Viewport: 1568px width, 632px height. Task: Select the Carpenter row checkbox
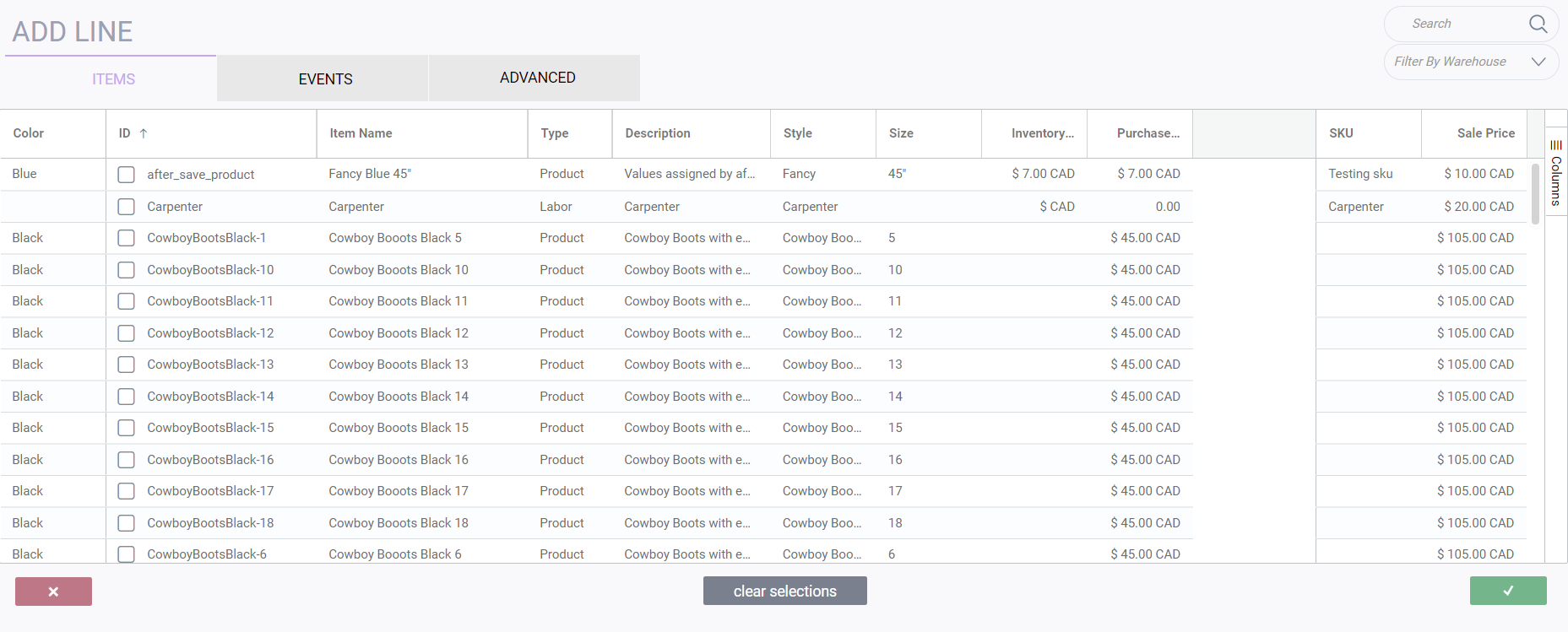point(127,207)
